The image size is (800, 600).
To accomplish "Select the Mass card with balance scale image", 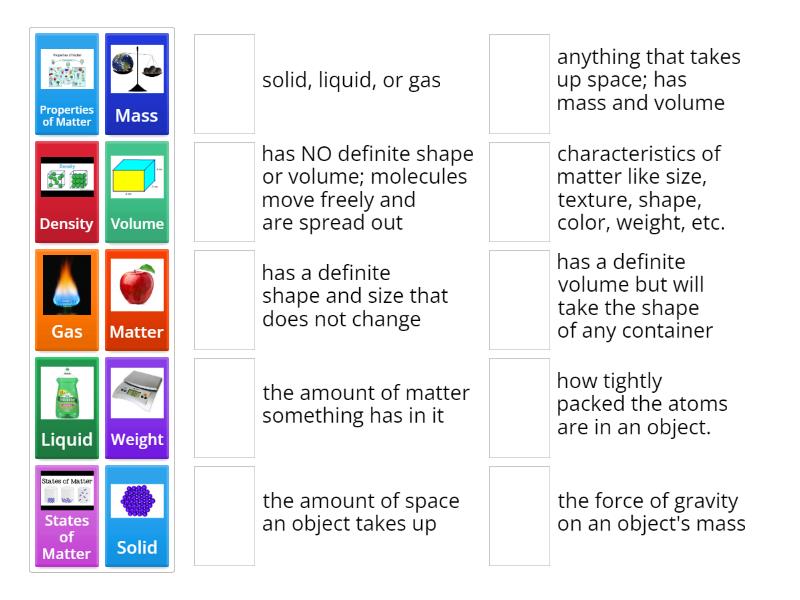I will (x=137, y=82).
